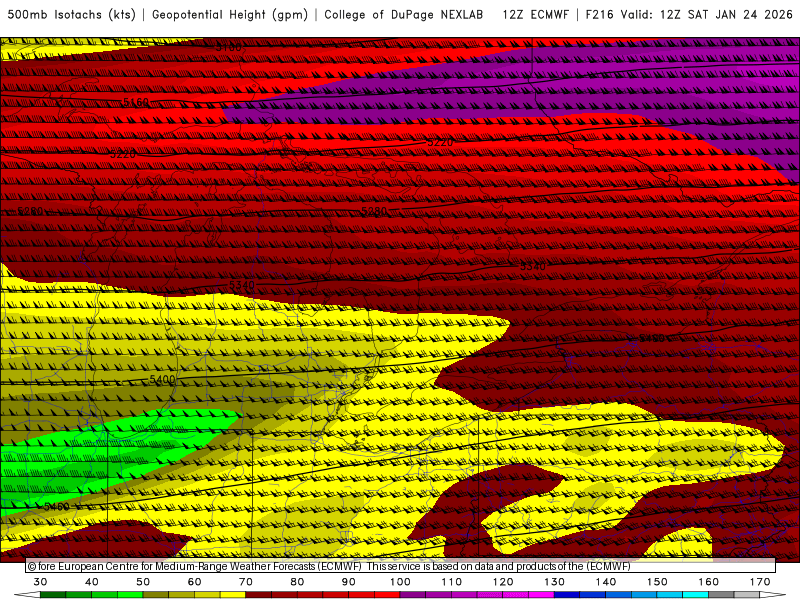The image size is (800, 600).
Task: Click the '30' color bar label
Action: pos(40,582)
